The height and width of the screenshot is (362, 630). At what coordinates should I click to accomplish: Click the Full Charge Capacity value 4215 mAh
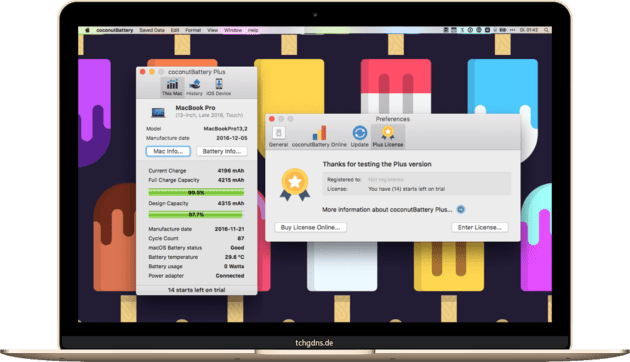[x=231, y=180]
